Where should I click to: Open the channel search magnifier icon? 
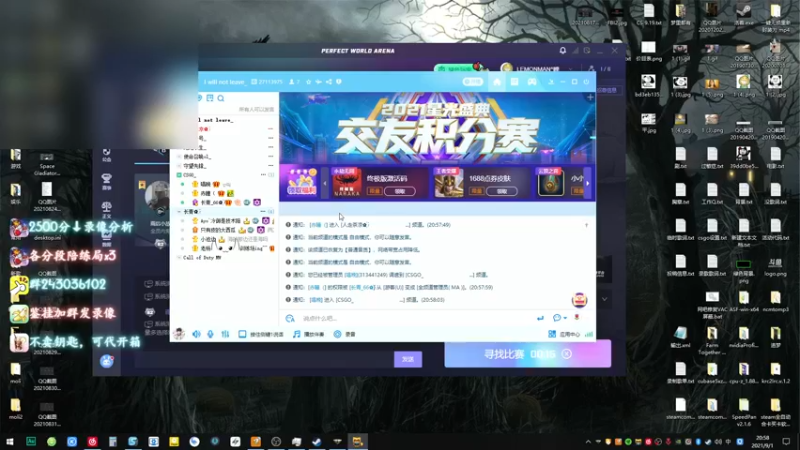(x=221, y=98)
